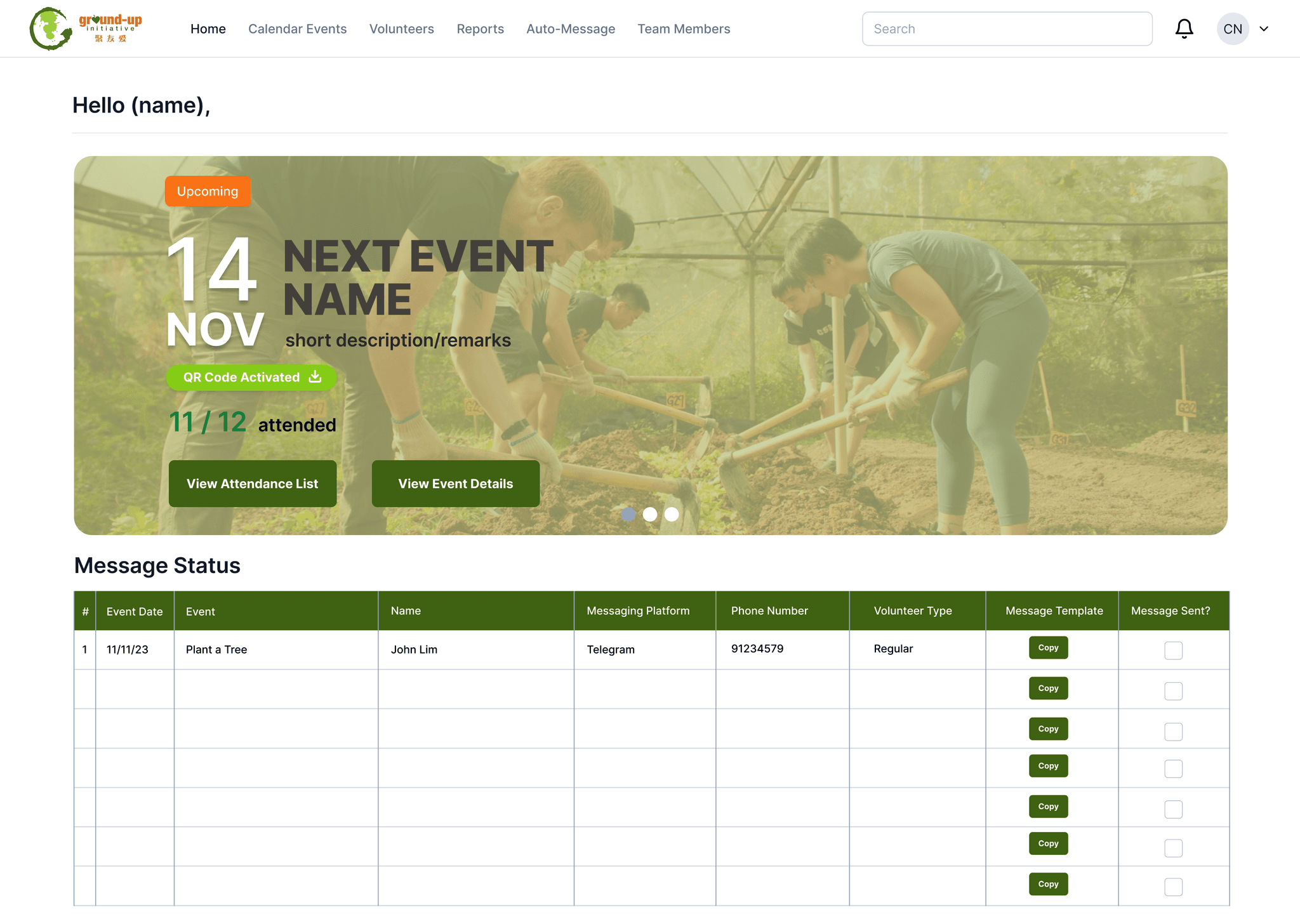Click the Upcoming orange badge
The width and height of the screenshot is (1300, 924).
pos(208,191)
